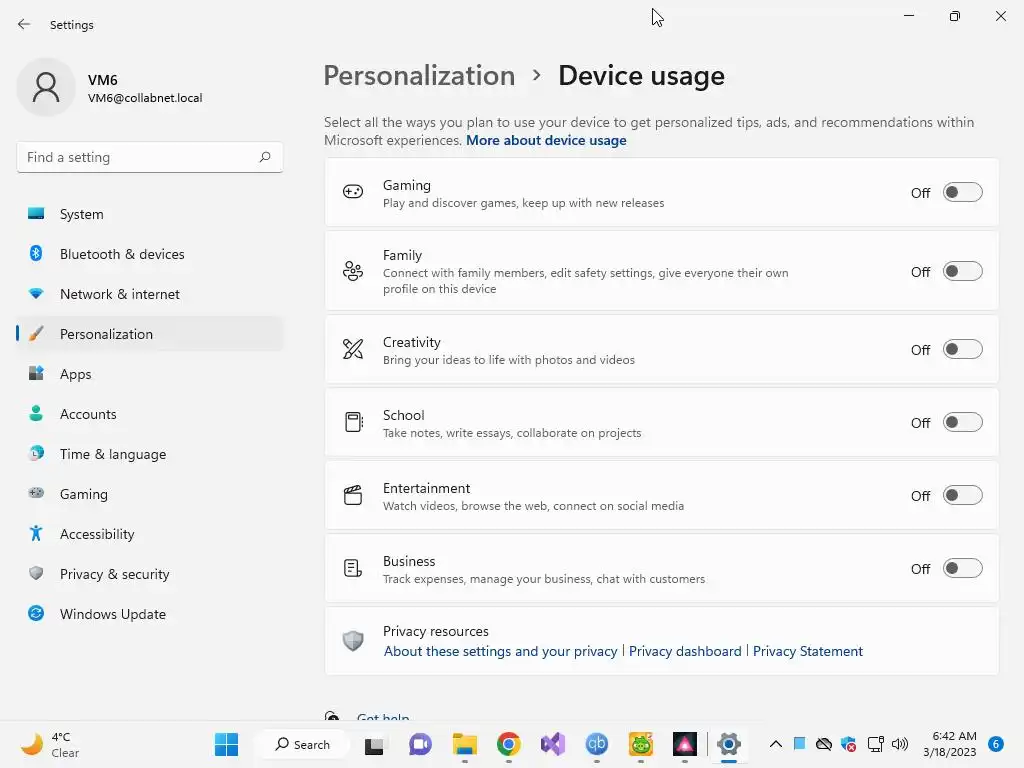
Task: Turn on the Gaming device usage toggle
Action: (x=962, y=193)
